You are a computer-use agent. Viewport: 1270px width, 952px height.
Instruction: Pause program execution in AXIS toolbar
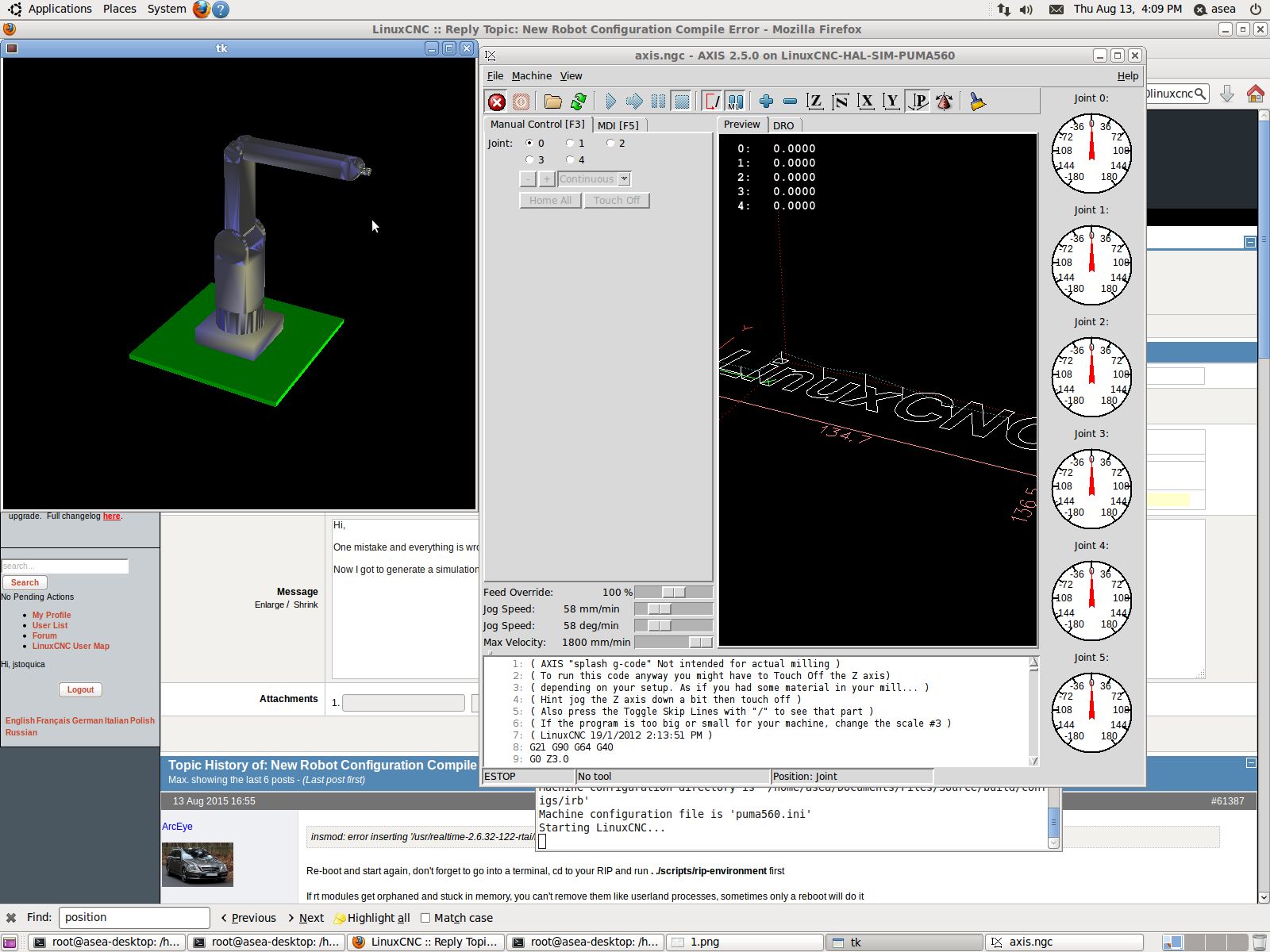658,102
